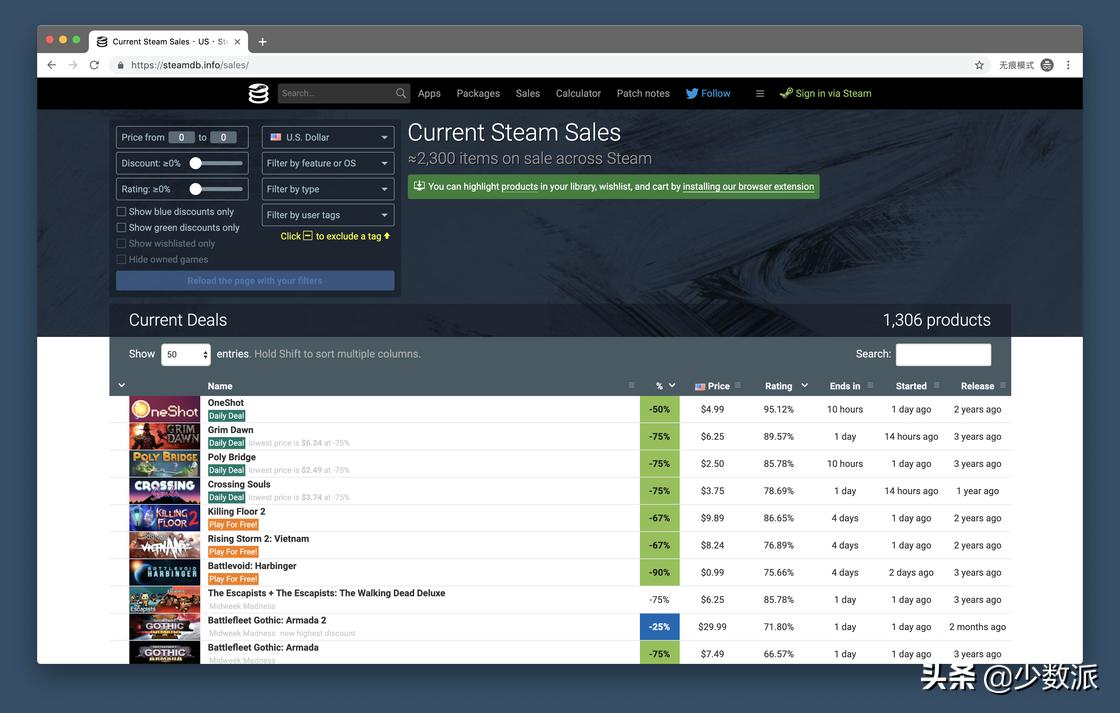Click the Discount slider handle
Screen dimensions: 1120x713
[x=196, y=163]
